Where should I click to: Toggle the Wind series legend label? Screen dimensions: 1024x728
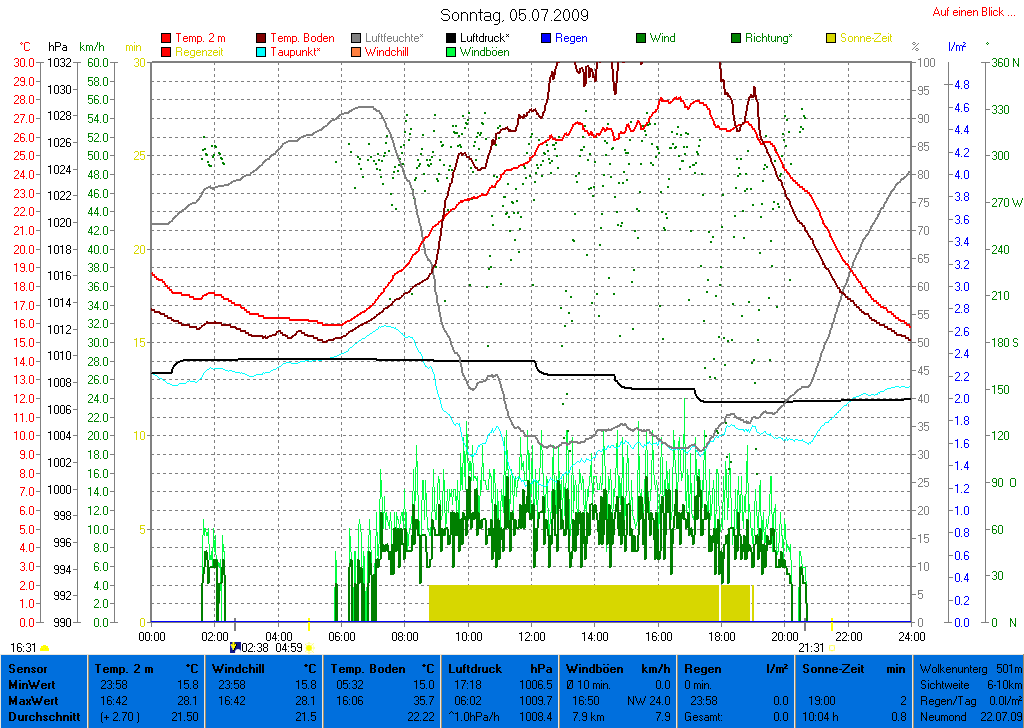(662, 38)
